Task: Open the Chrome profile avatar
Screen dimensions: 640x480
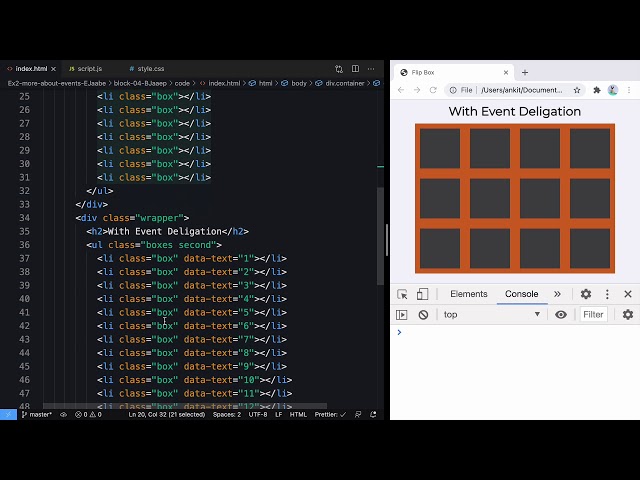Action: pos(613,90)
